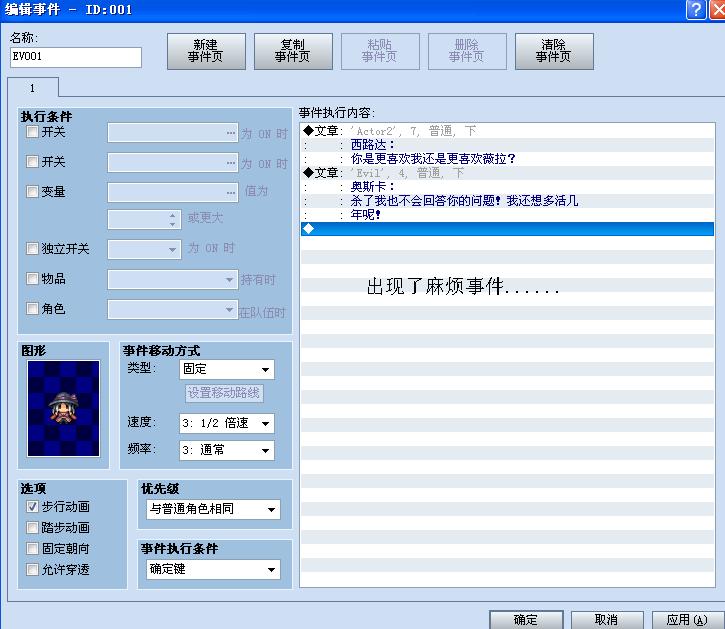
Task: Switch to event page tab 1
Action: tap(33, 88)
